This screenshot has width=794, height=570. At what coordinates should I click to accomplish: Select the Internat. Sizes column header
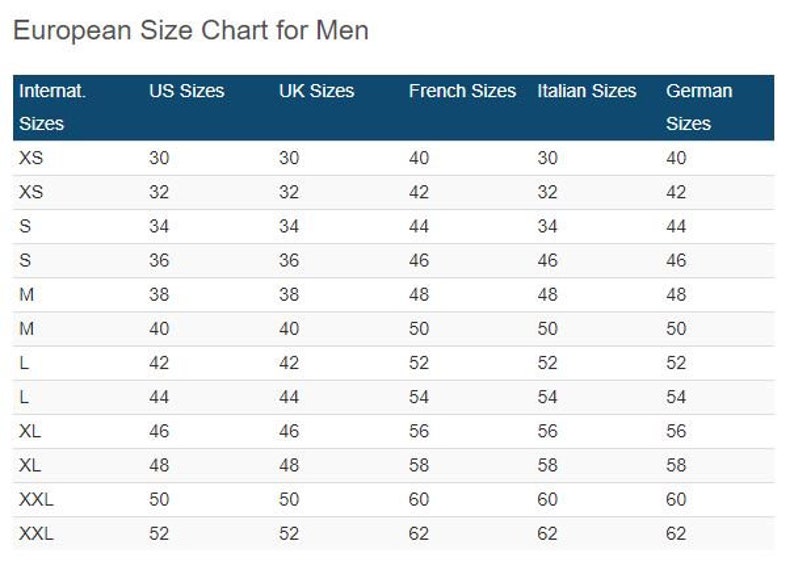pyautogui.click(x=52, y=107)
